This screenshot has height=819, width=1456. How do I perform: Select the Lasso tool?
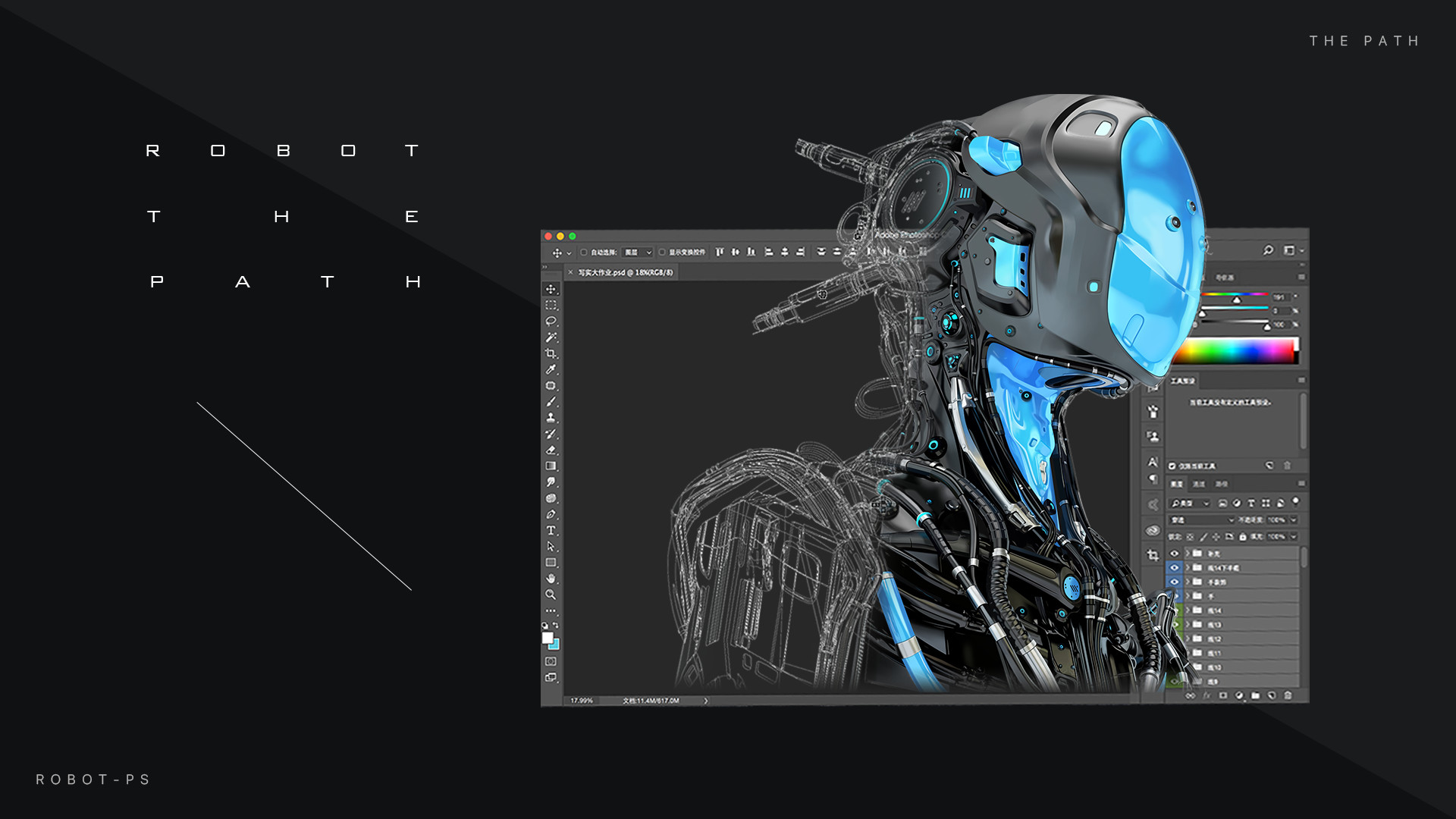(x=551, y=322)
